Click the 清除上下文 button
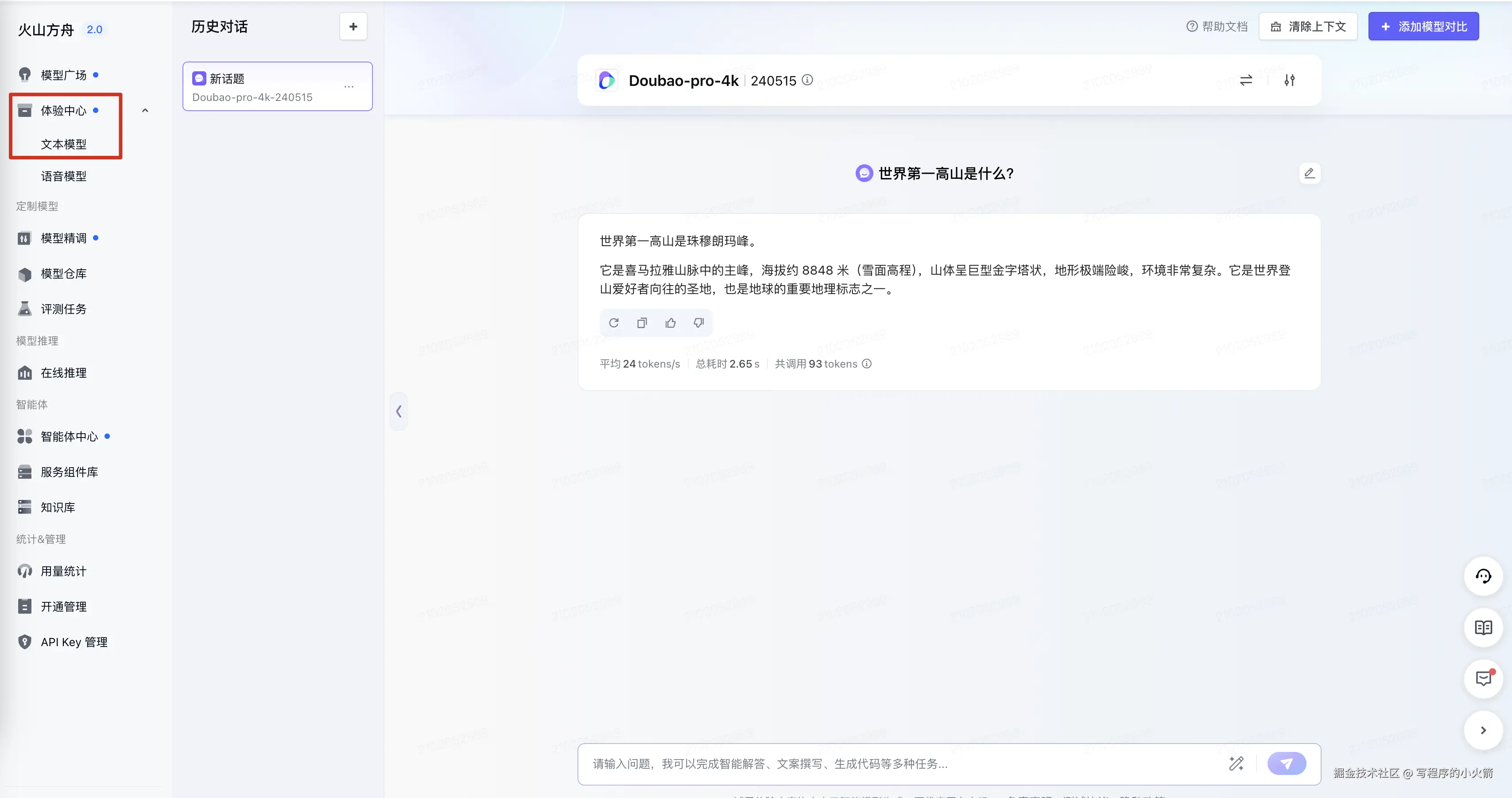The width and height of the screenshot is (1512, 798). (1308, 27)
